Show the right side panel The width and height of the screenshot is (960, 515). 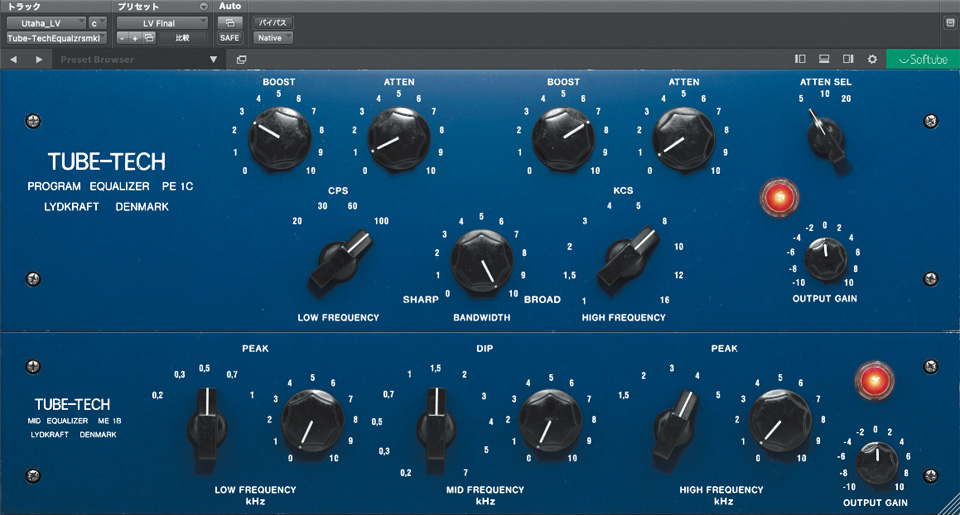848,59
